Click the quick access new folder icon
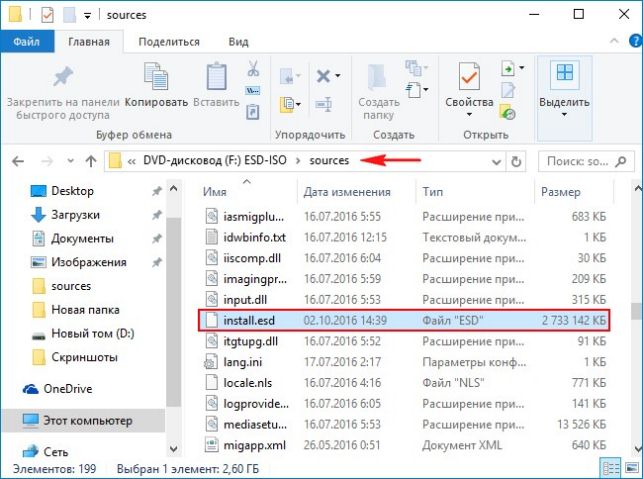643x479 pixels. 69,15
